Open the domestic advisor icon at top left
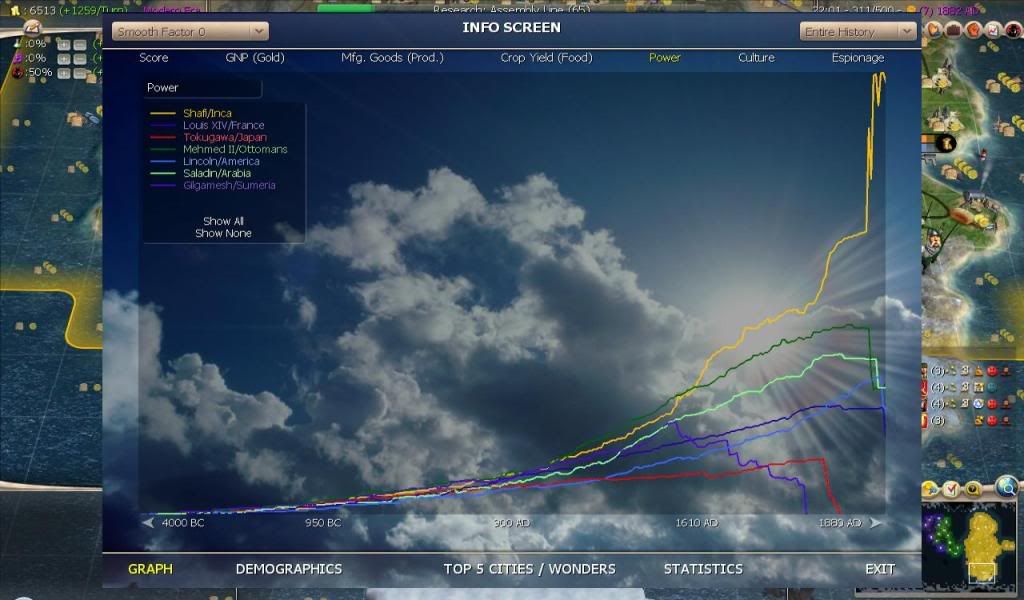1024x600 pixels. coord(31,27)
